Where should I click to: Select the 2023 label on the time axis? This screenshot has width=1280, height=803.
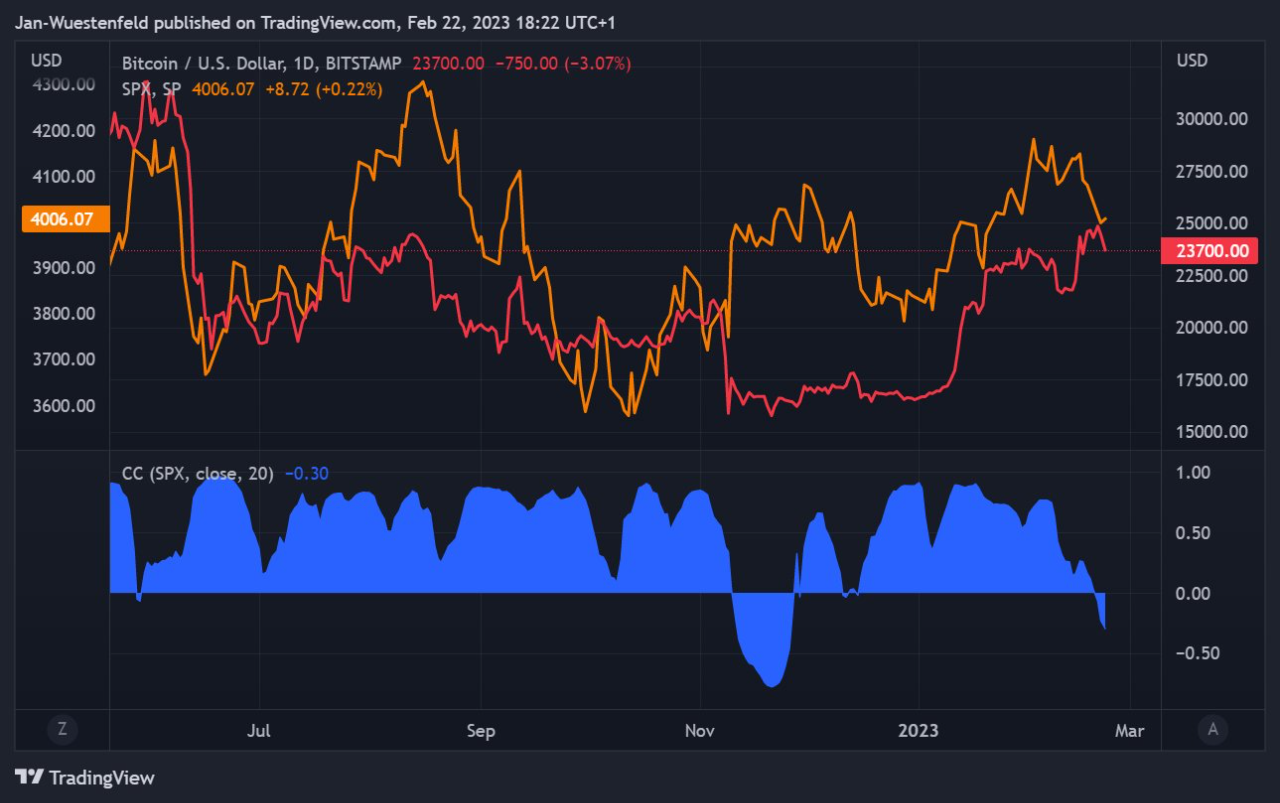[x=919, y=731]
